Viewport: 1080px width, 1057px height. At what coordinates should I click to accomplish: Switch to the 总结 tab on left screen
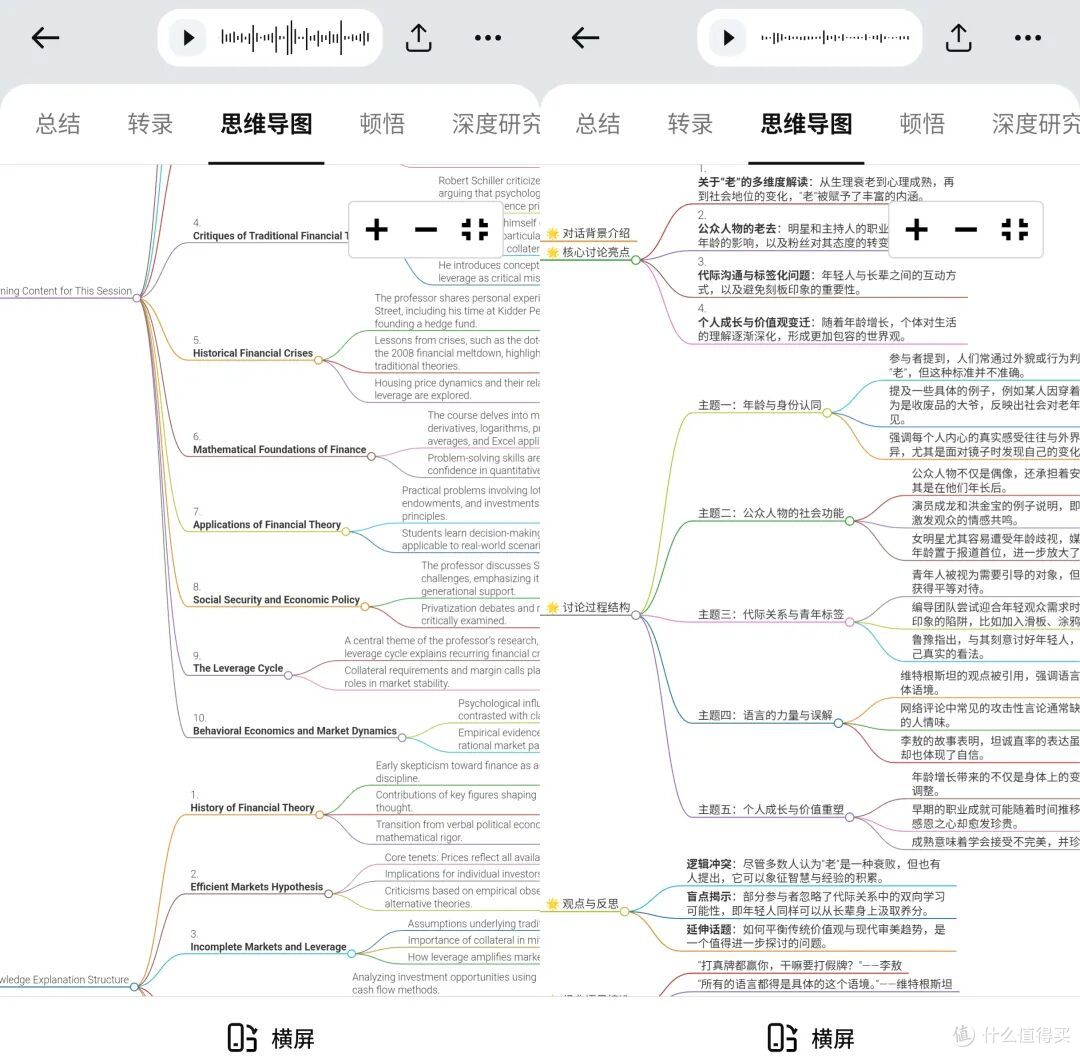(58, 124)
